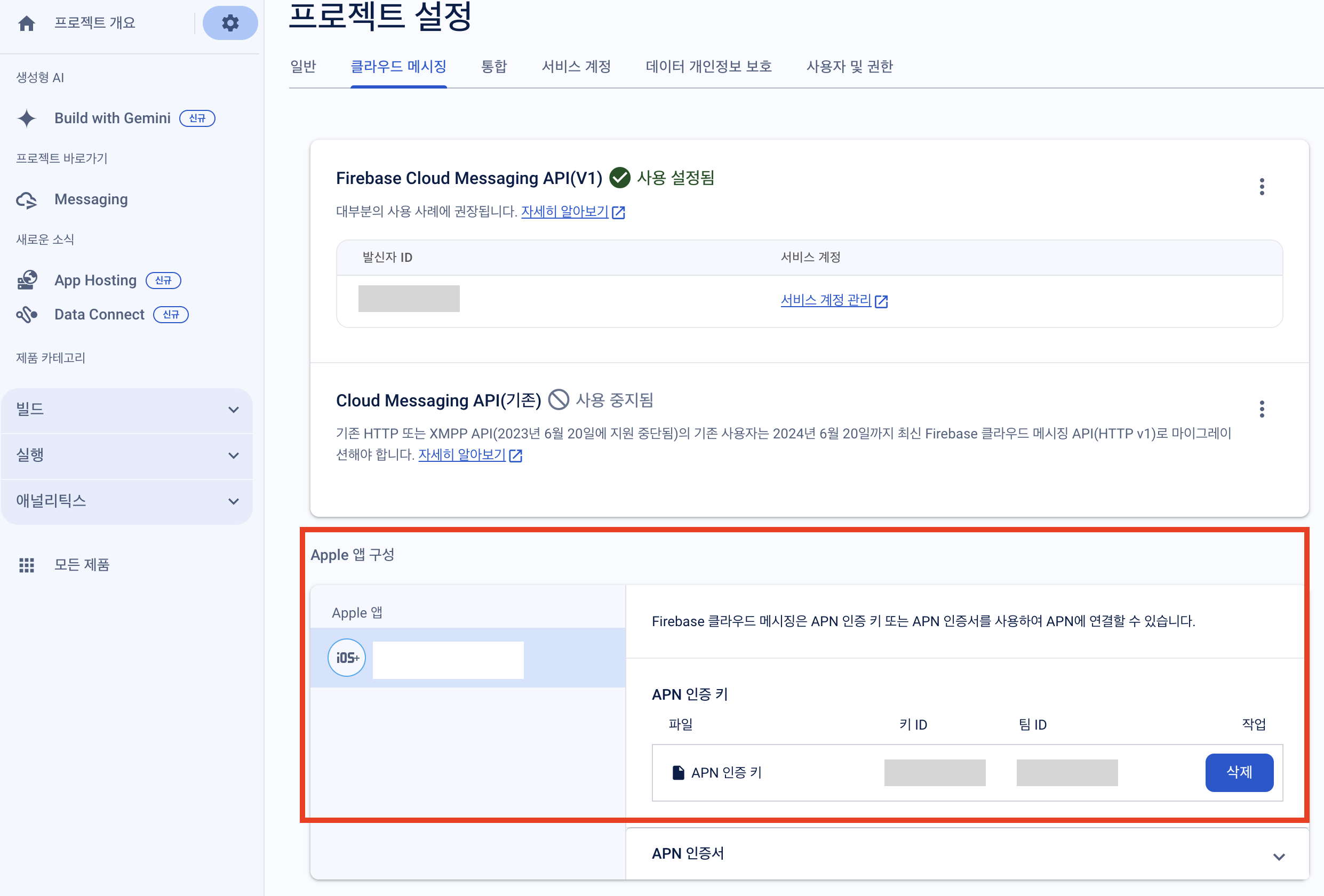
Task: Open 모든 제품 via the grid icon
Action: pyautogui.click(x=27, y=565)
